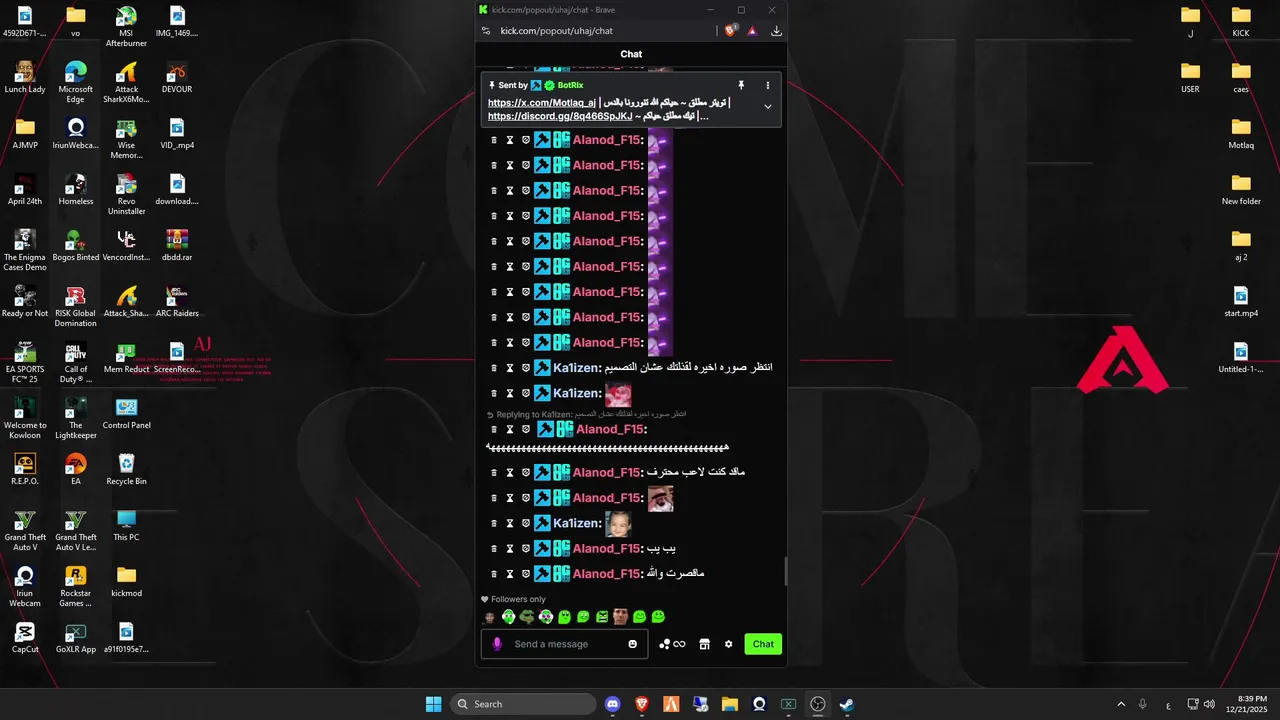Viewport: 1280px width, 720px height.
Task: Open ARC Raiders desktop shortcut
Action: 176,301
